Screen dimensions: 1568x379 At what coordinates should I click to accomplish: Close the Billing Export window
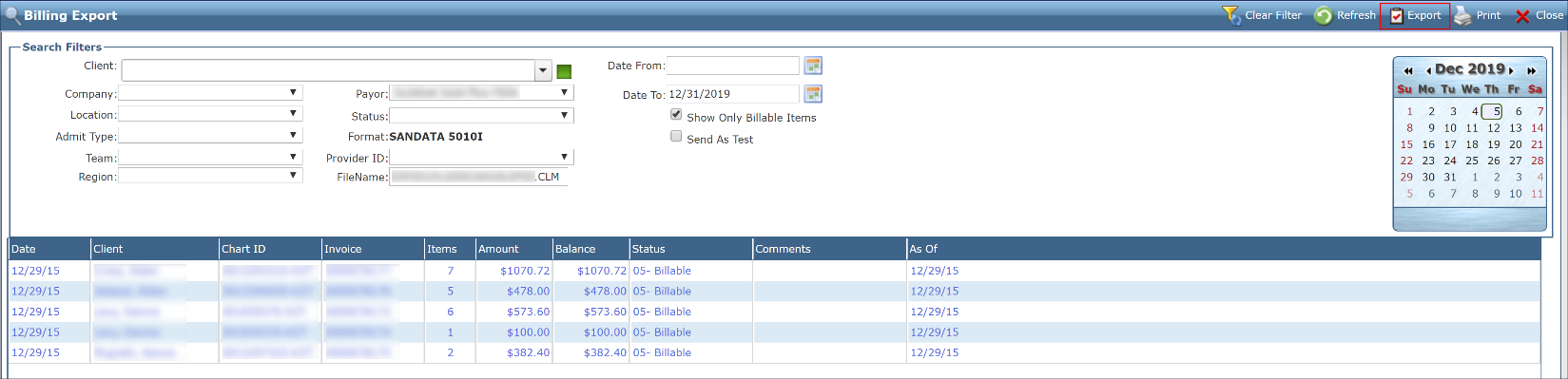tap(1539, 15)
